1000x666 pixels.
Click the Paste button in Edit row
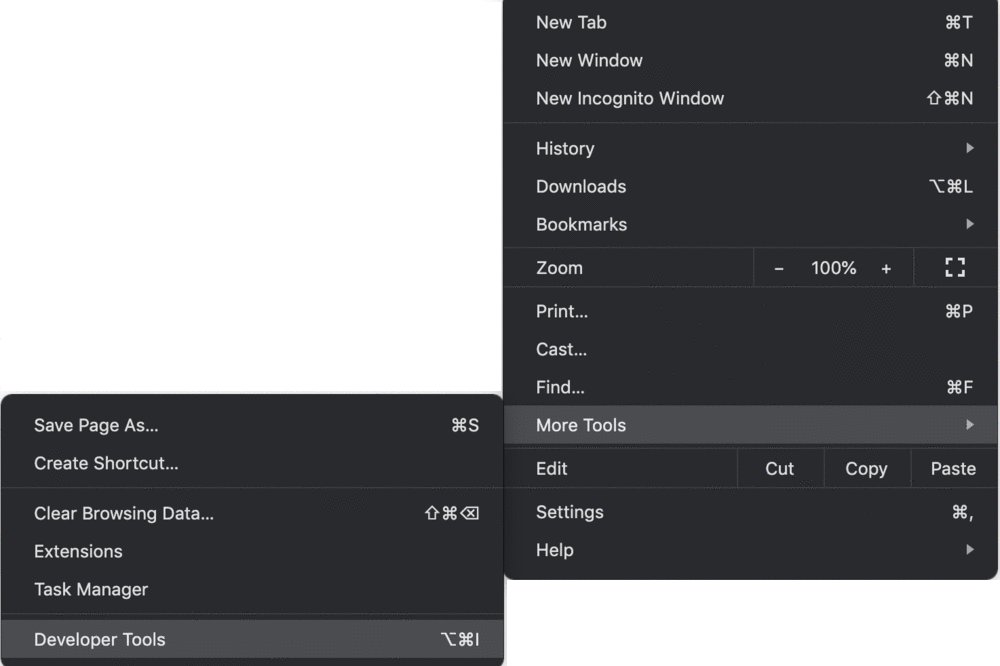point(953,468)
